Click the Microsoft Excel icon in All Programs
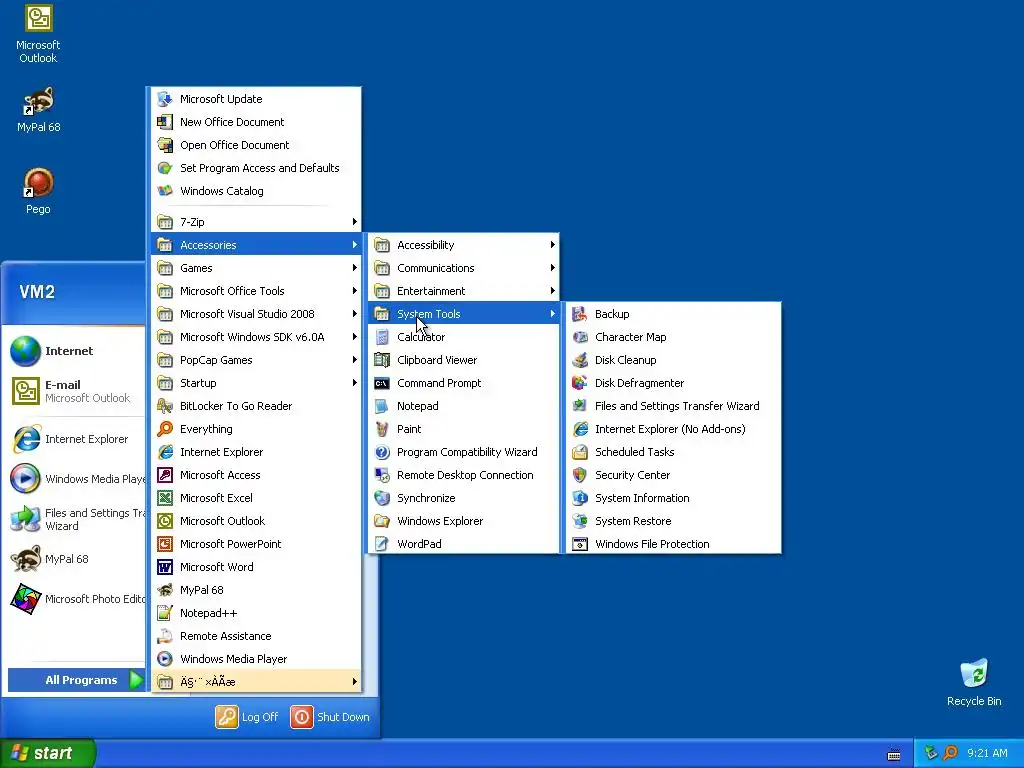Screen dimensions: 1024x768 coord(165,498)
